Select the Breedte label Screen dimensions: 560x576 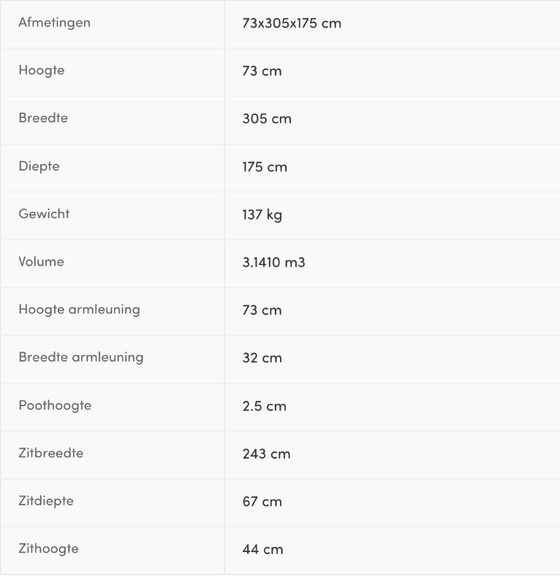43,118
